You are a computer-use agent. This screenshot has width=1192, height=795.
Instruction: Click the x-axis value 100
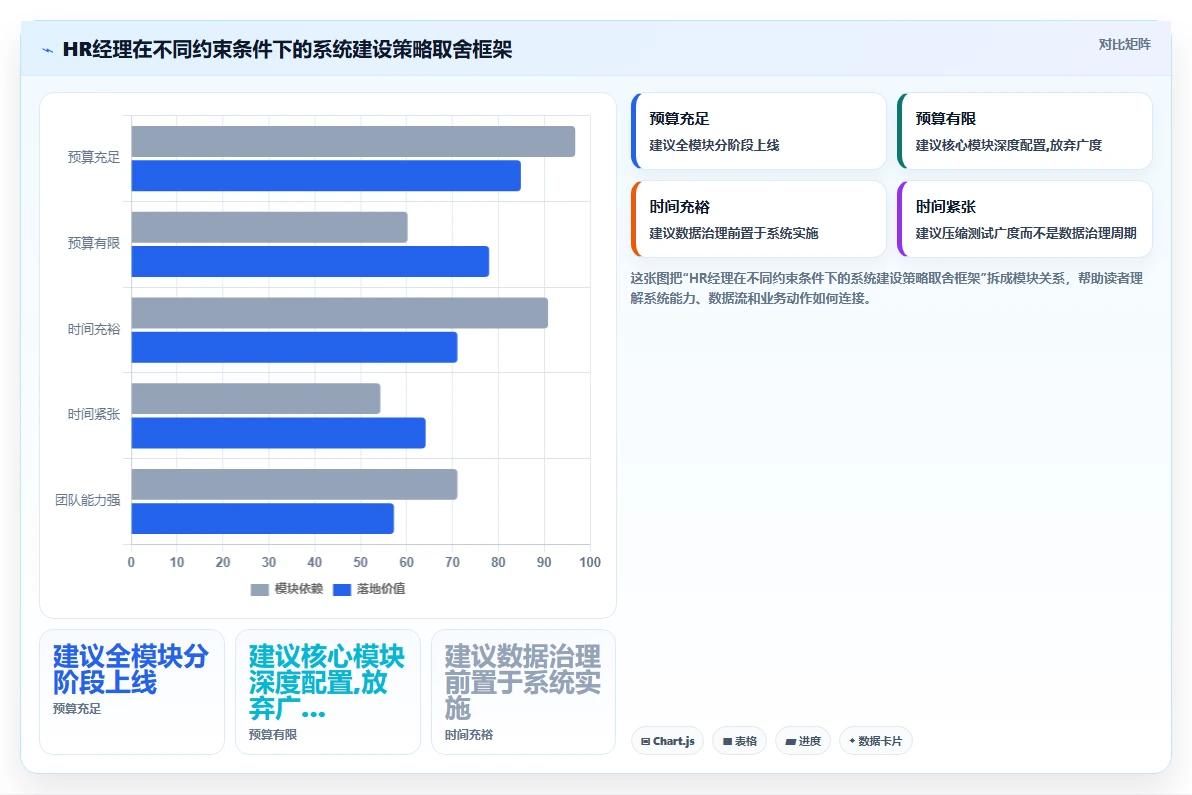tap(590, 562)
